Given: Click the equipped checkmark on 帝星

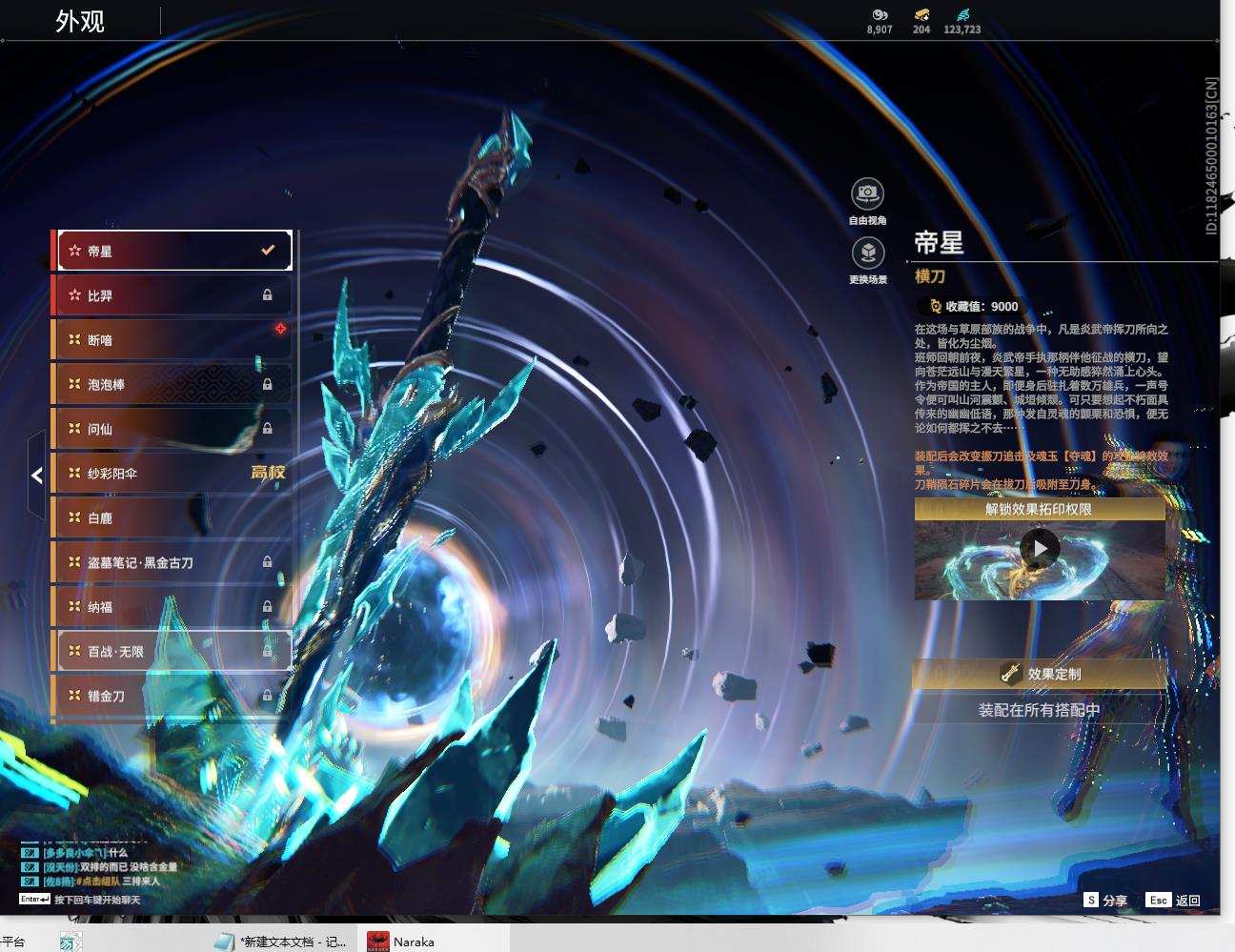Looking at the screenshot, I should (268, 251).
